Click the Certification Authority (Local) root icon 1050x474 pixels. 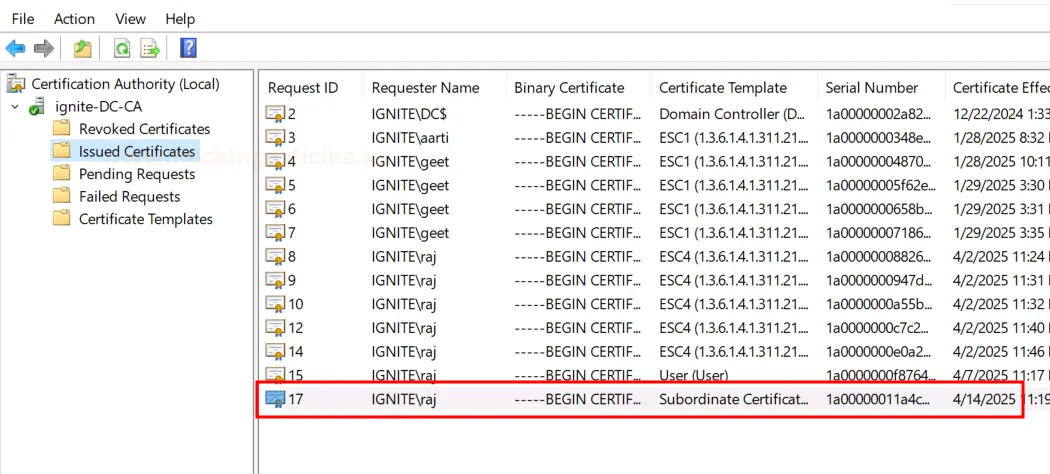coord(16,84)
